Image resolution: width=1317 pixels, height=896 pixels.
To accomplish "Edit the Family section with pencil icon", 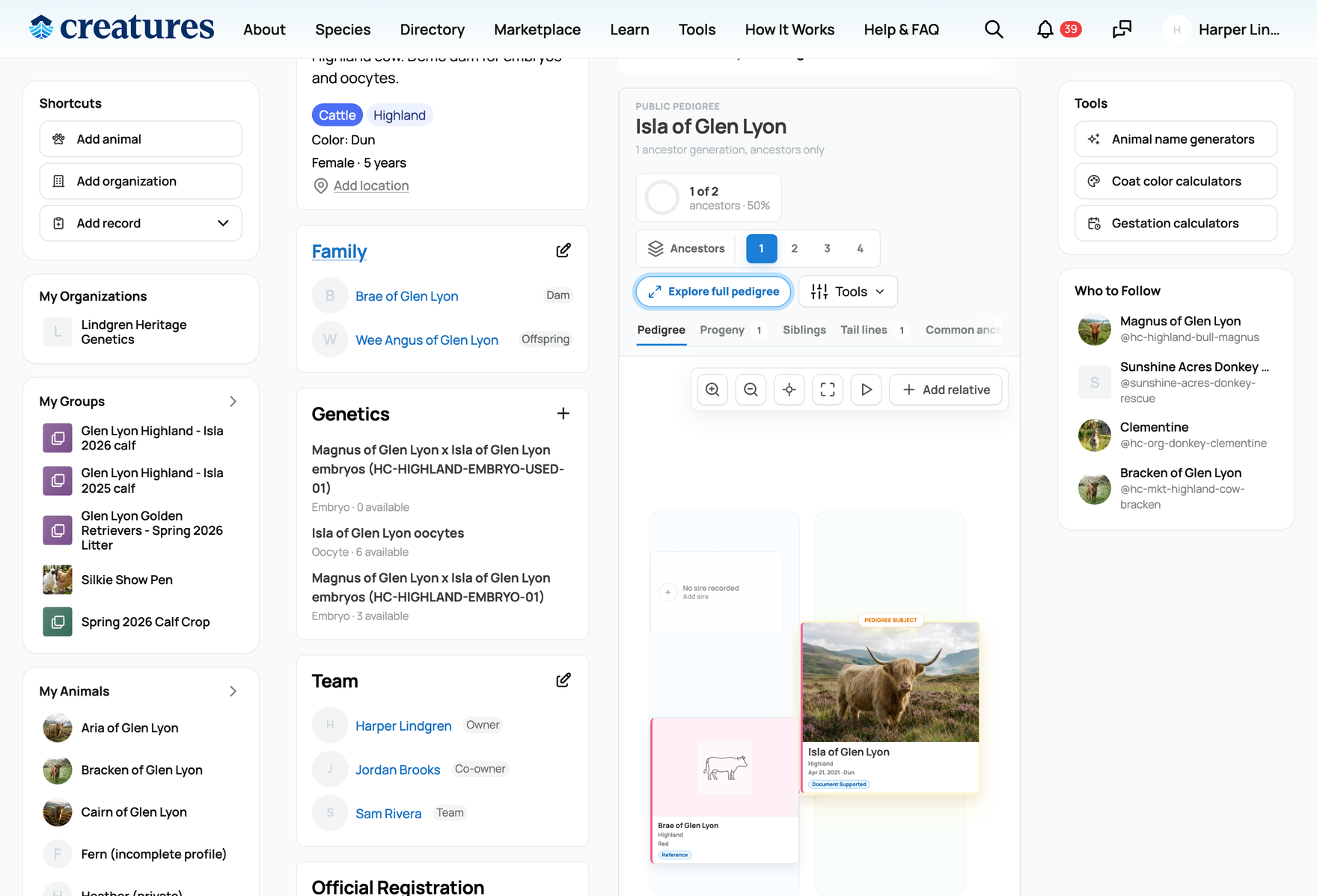I will (x=563, y=251).
